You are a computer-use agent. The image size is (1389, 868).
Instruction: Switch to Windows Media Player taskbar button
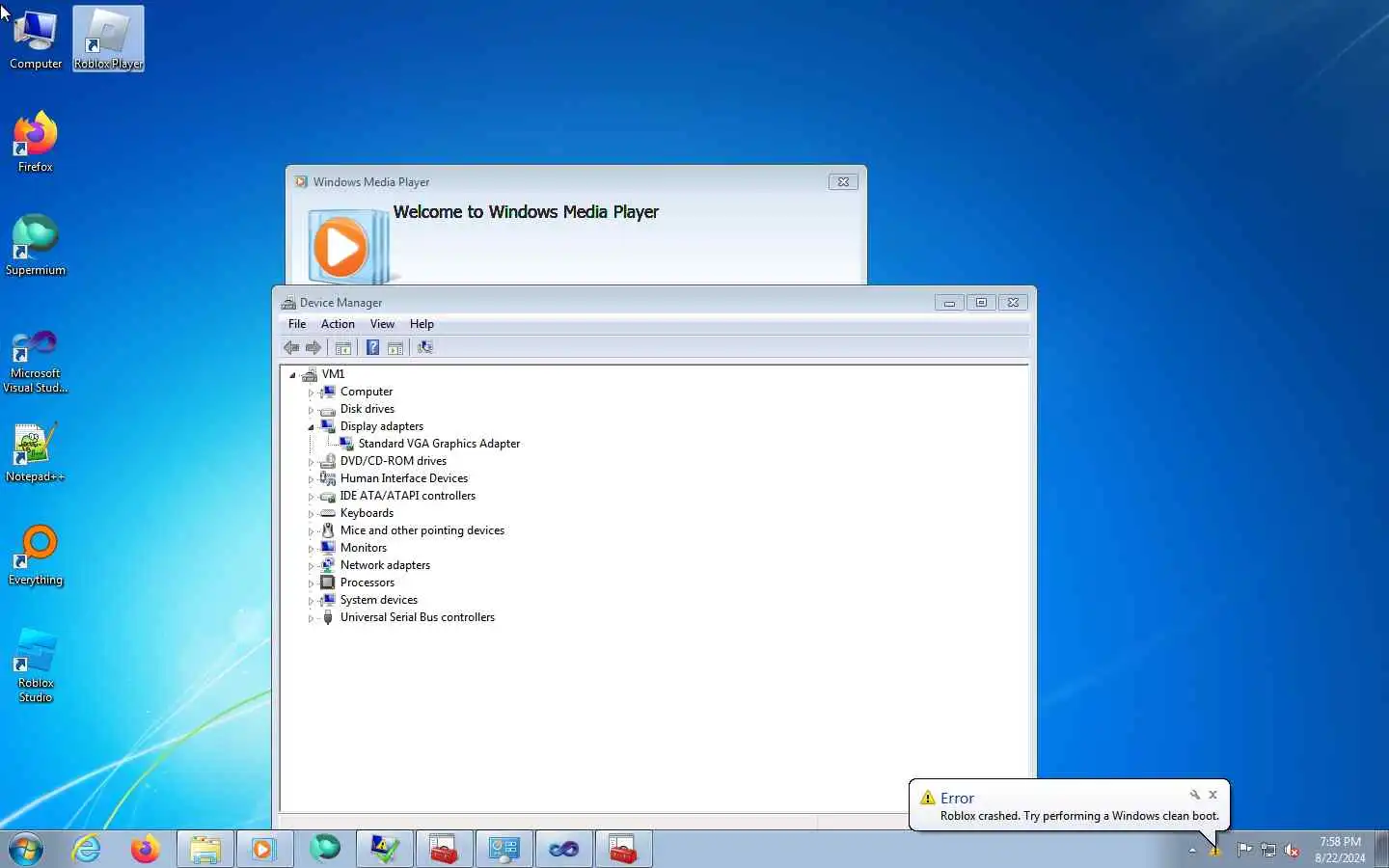tap(265, 850)
